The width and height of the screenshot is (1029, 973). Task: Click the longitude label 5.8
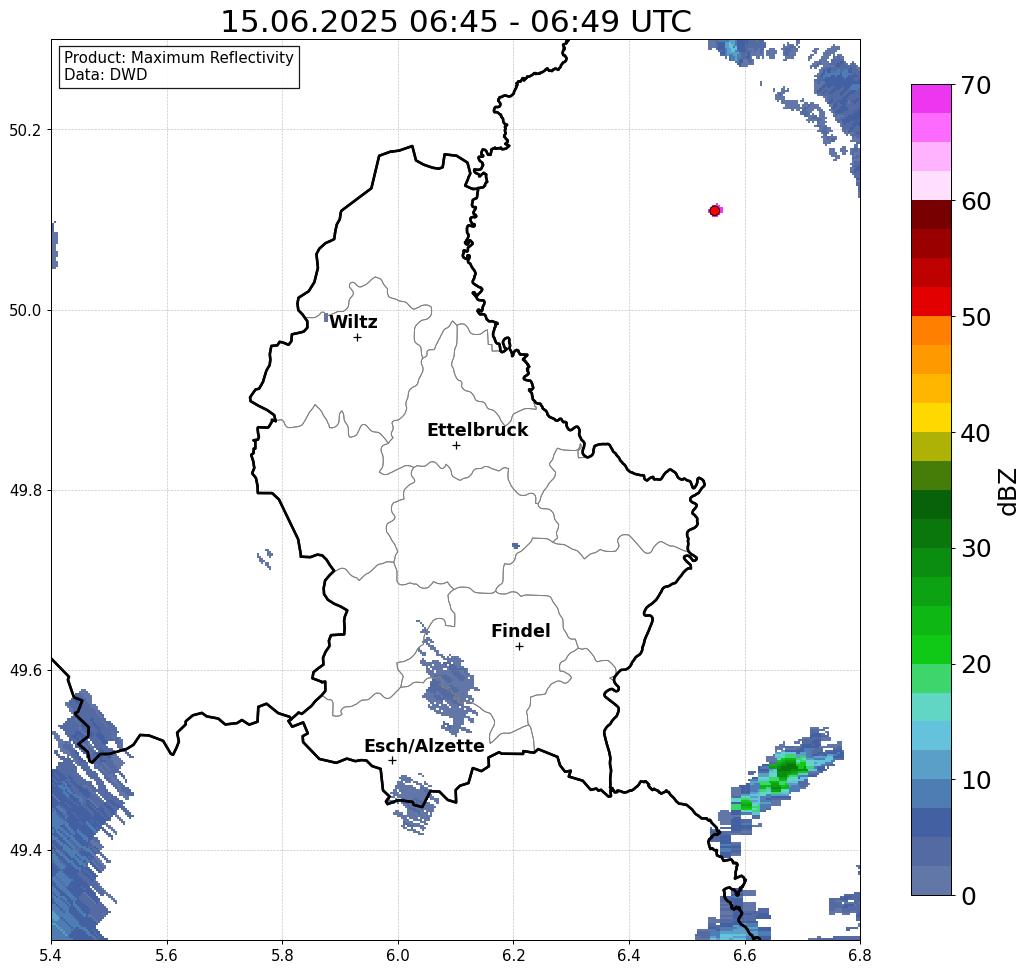(x=282, y=955)
